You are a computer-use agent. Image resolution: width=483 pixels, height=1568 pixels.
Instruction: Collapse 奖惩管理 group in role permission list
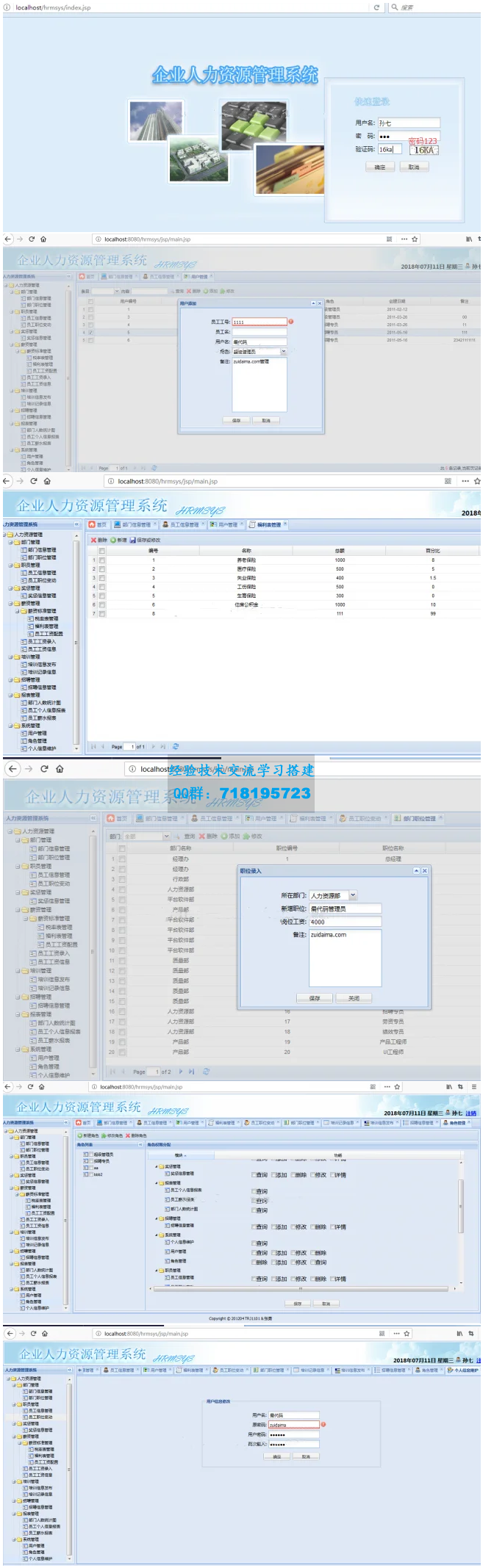tap(157, 1166)
